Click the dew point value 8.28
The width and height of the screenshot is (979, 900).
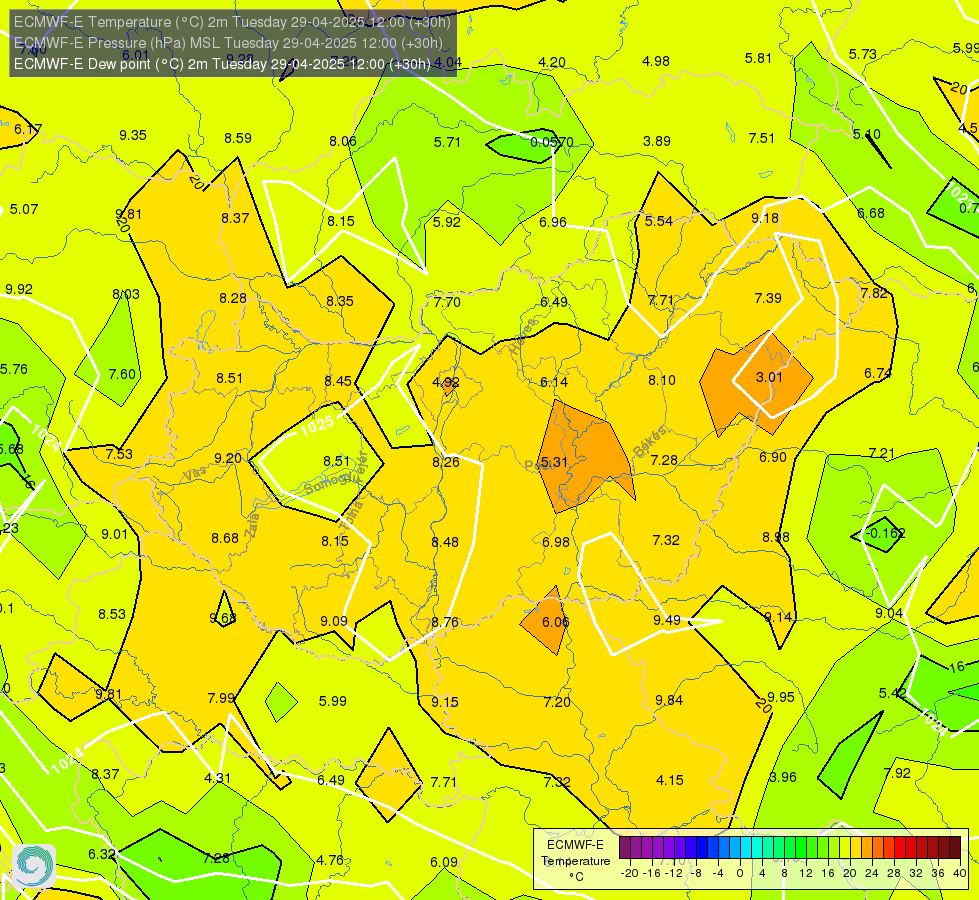coord(233,299)
